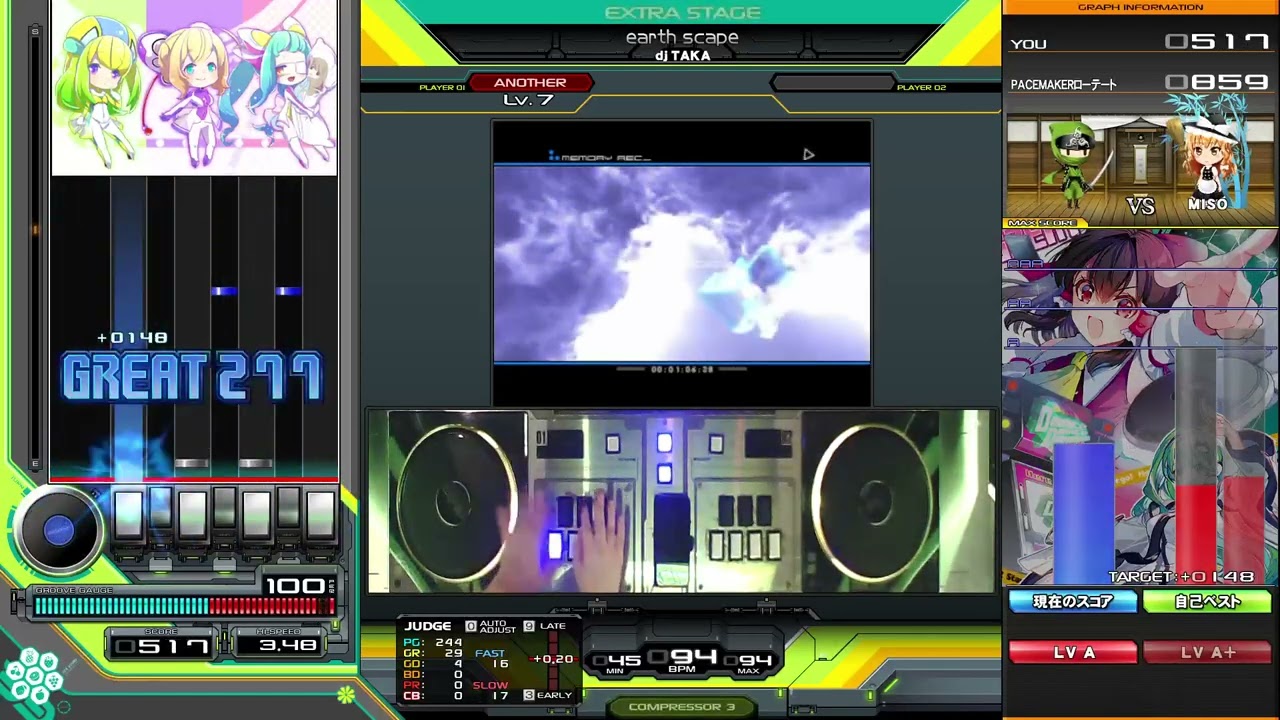Click the AUTO ADJUST value box

[471, 626]
